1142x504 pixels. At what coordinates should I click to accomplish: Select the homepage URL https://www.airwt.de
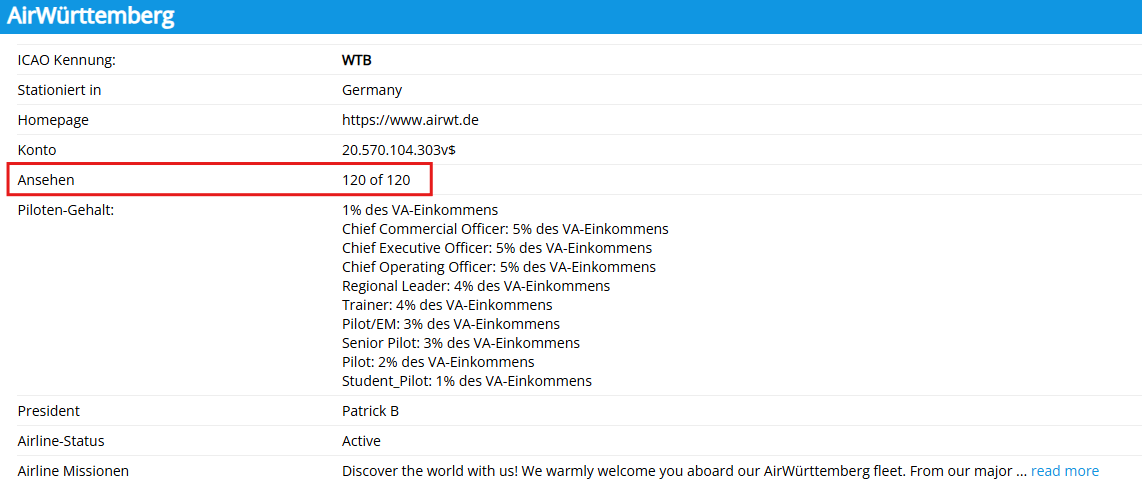click(x=410, y=120)
